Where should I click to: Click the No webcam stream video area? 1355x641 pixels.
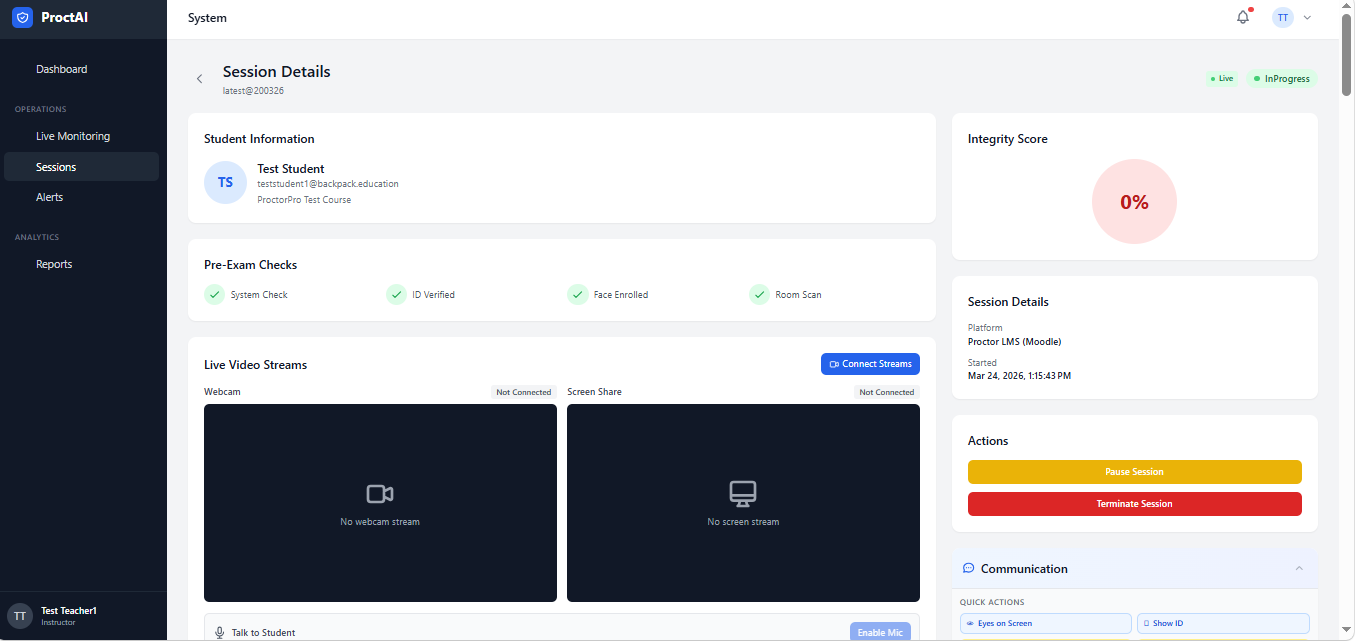tap(380, 503)
